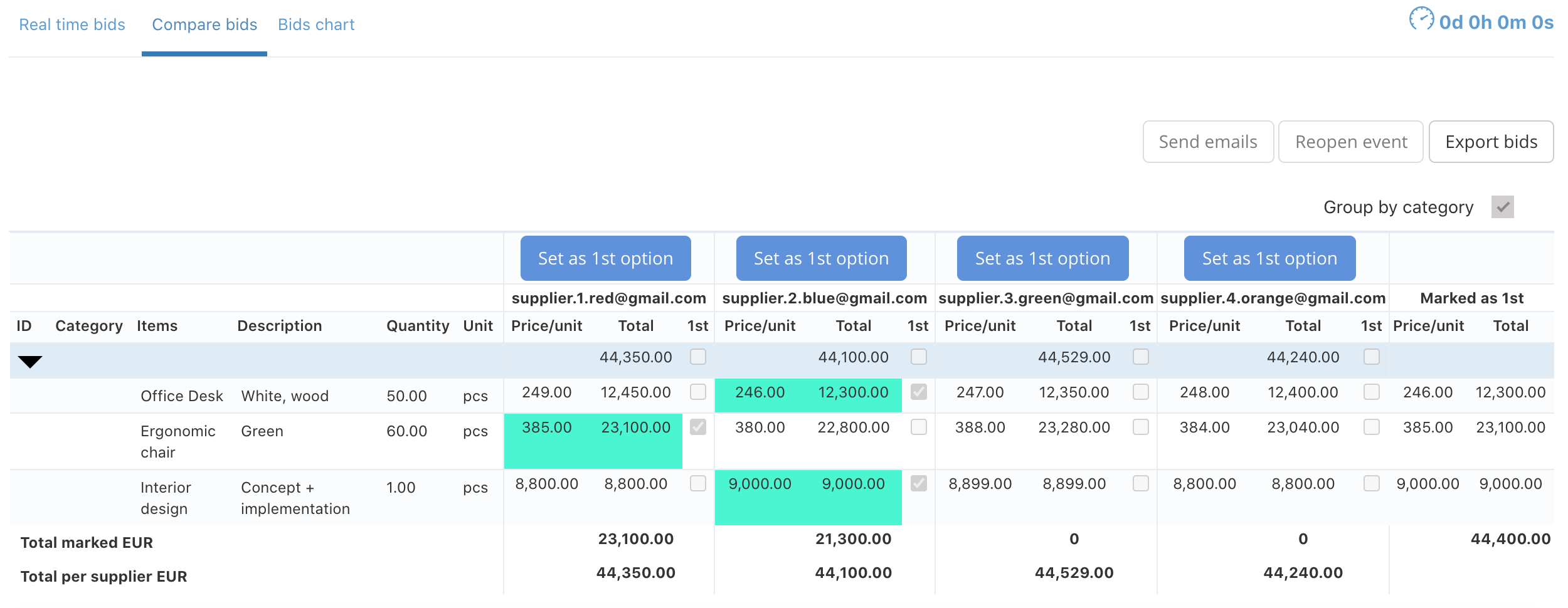Click highlighted 246.00 Office Desk price cell
The image size is (1568, 608).
(760, 392)
